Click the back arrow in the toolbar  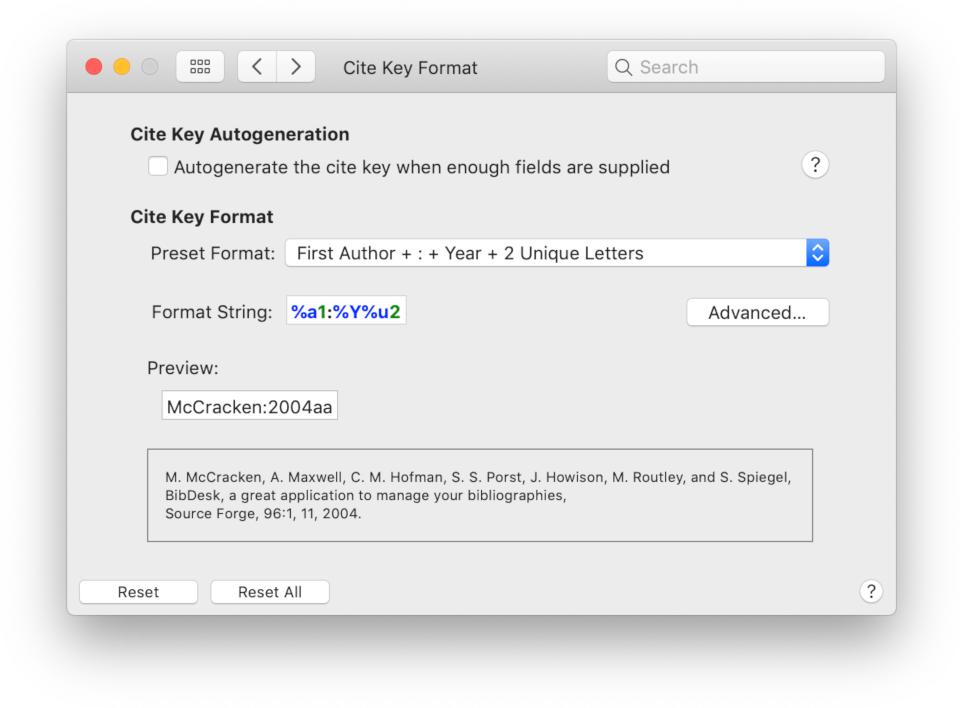[257, 66]
